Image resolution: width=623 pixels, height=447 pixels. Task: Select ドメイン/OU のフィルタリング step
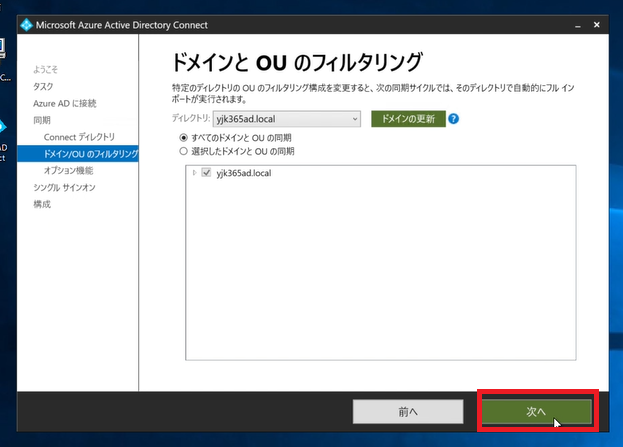click(x=78, y=154)
